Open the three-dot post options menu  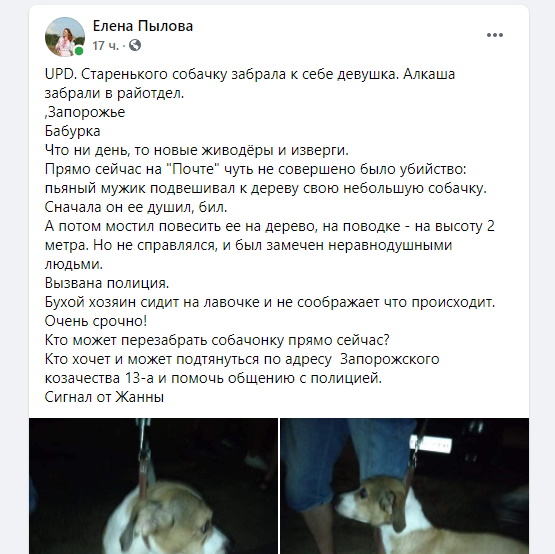point(494,35)
